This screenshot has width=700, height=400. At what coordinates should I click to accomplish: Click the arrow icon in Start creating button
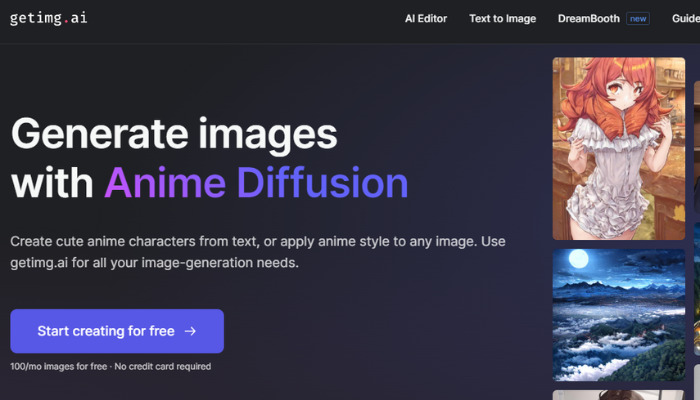[190, 331]
